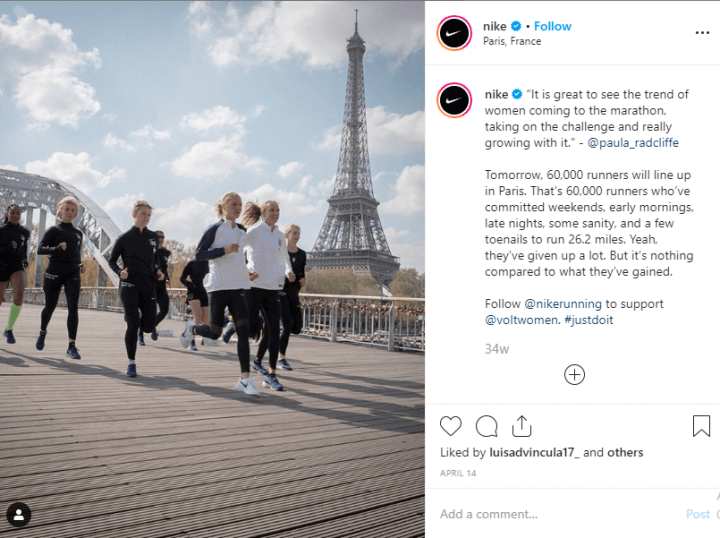720x538 pixels.
Task: View liker luisadvincula17_ profile
Action: click(x=534, y=453)
